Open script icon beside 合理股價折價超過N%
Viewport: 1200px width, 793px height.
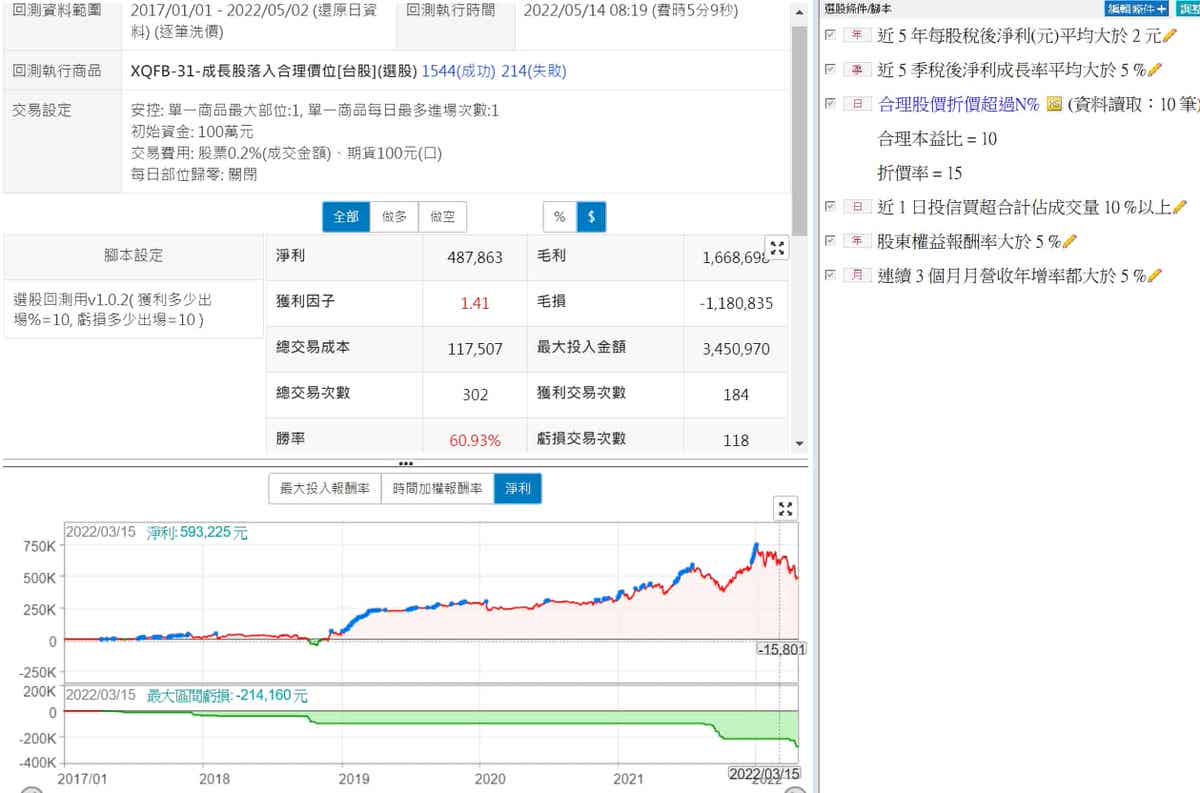coord(1053,104)
